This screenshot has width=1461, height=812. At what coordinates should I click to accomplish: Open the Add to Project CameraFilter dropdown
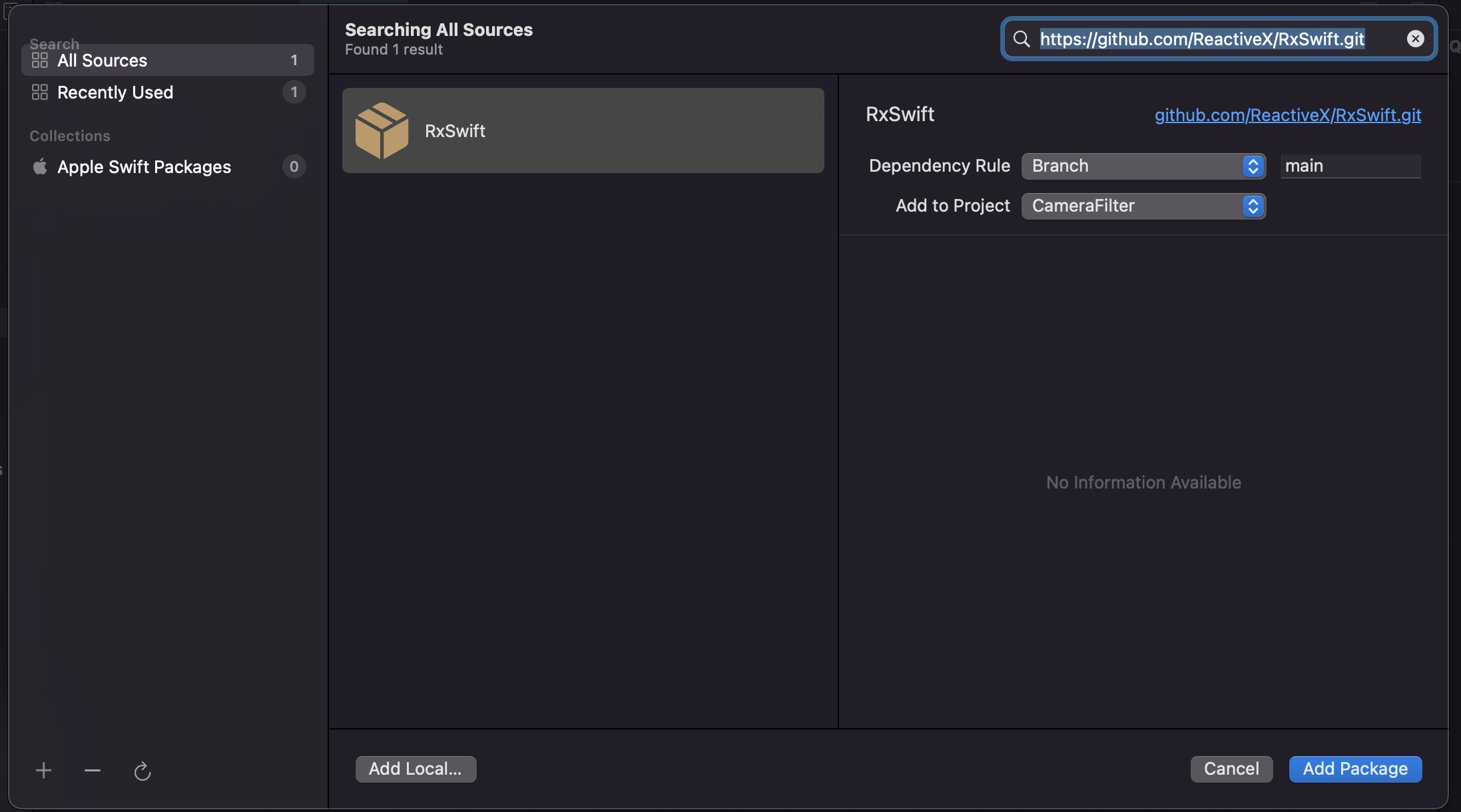coord(1143,206)
